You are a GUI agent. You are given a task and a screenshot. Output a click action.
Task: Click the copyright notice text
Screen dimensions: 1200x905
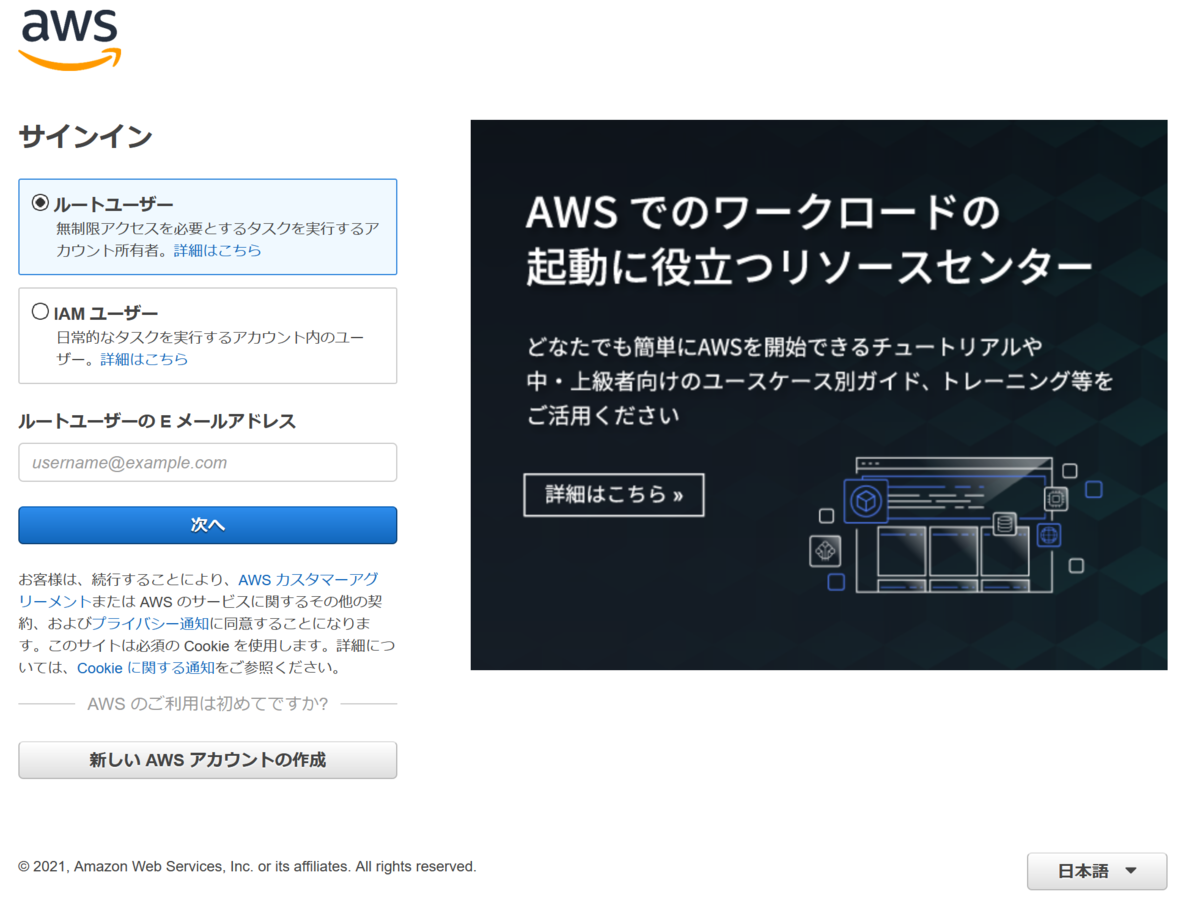pos(247,866)
